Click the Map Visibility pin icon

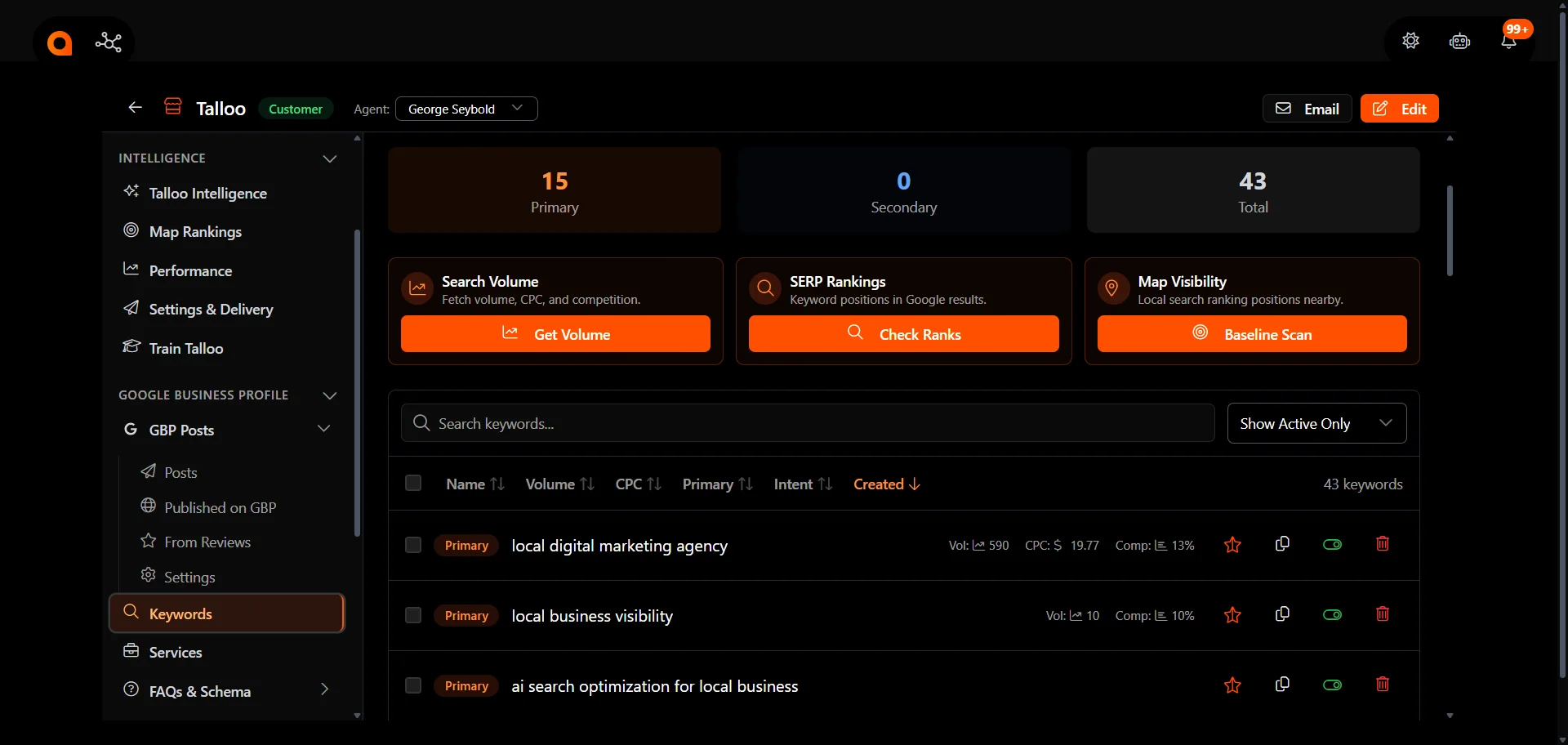click(1112, 288)
